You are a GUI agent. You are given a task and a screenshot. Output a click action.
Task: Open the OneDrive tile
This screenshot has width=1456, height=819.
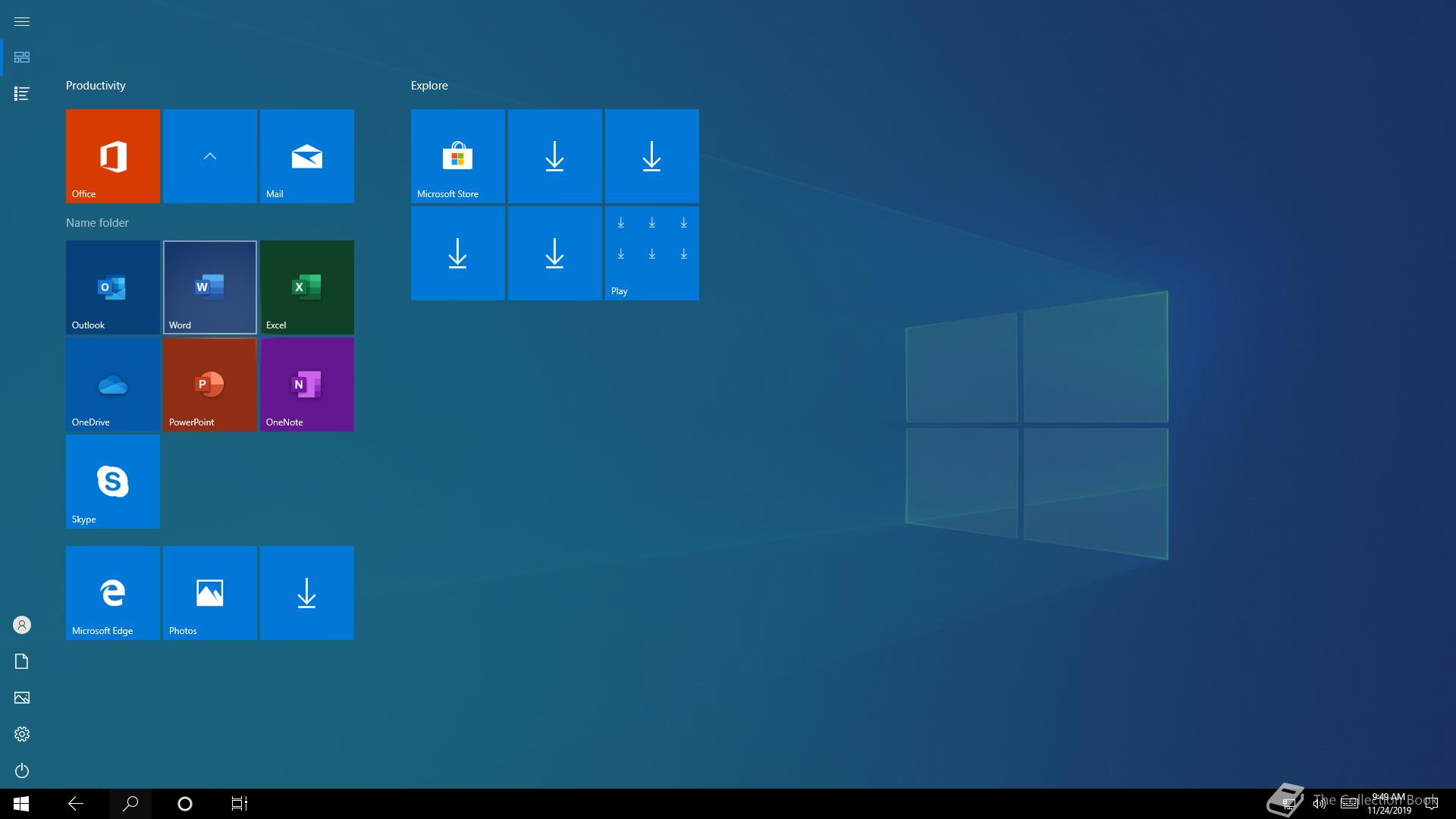[x=113, y=384]
